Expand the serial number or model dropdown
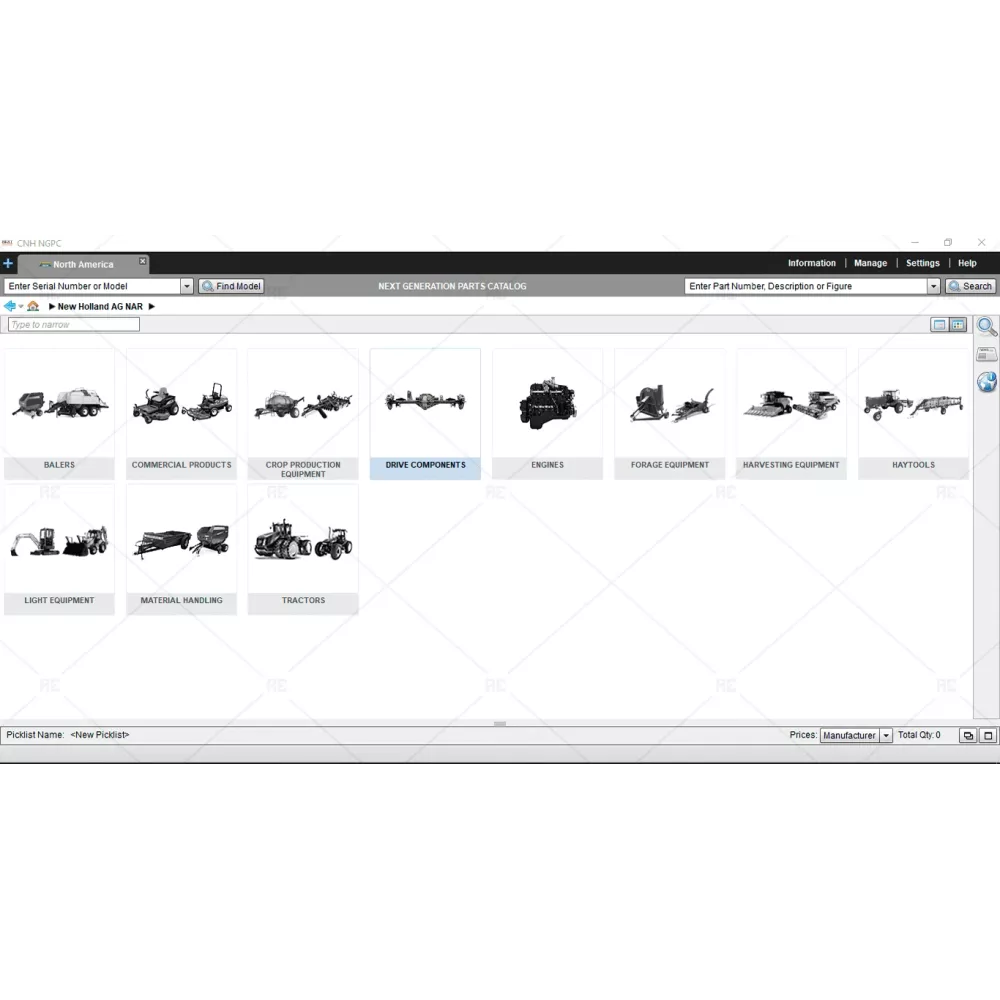This screenshot has height=1000, width=1000. click(x=186, y=286)
